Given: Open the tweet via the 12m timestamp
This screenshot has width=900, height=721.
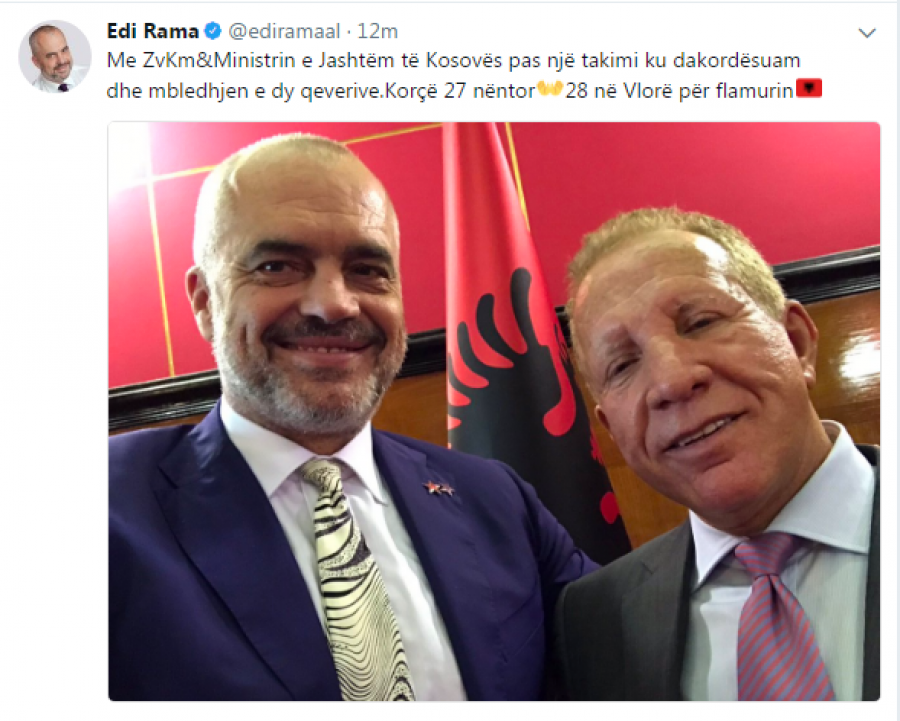Looking at the screenshot, I should [x=377, y=31].
